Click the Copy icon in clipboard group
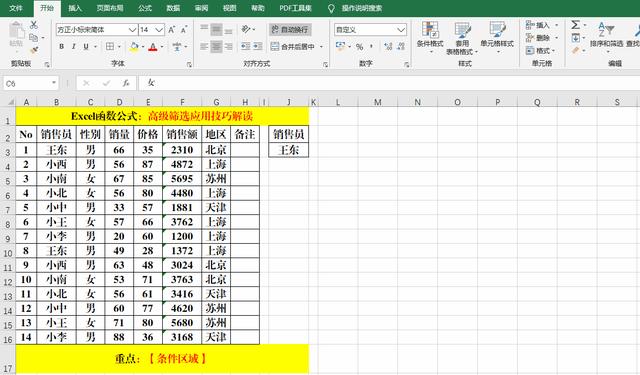The image size is (640, 375). [x=34, y=38]
